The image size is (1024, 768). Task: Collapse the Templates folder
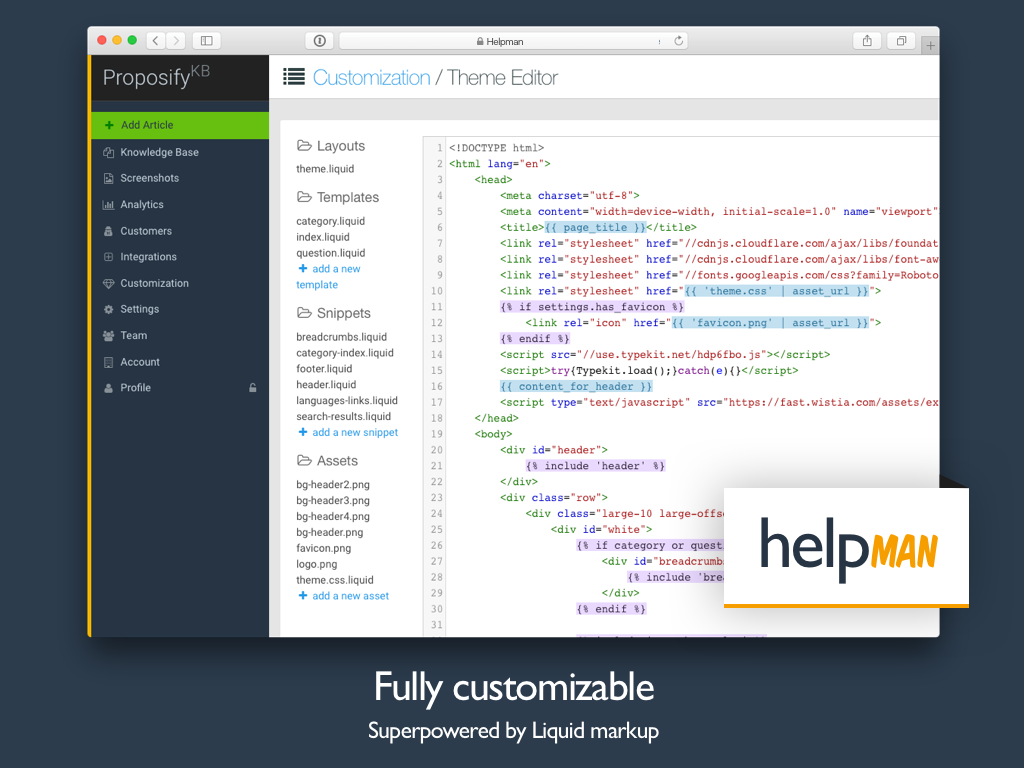pos(338,197)
